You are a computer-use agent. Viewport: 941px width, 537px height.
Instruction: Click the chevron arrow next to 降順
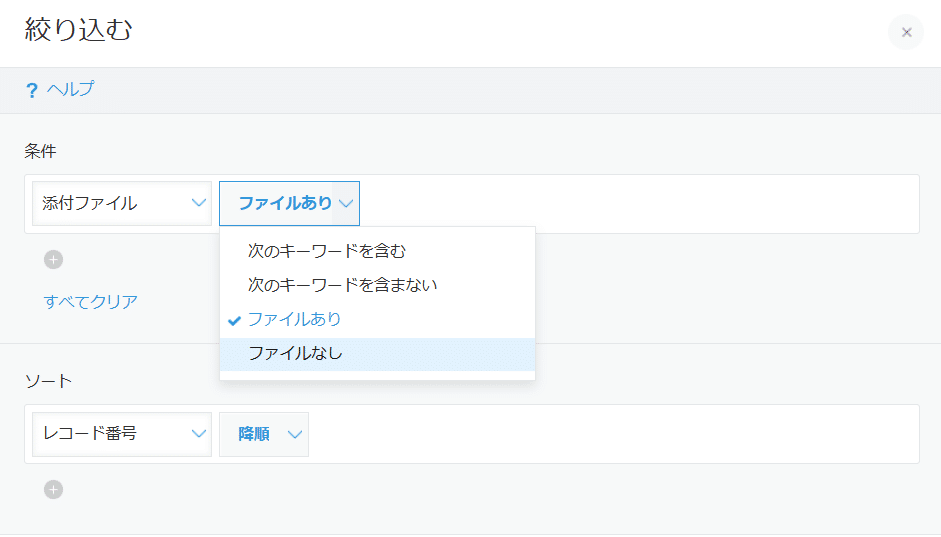(294, 434)
